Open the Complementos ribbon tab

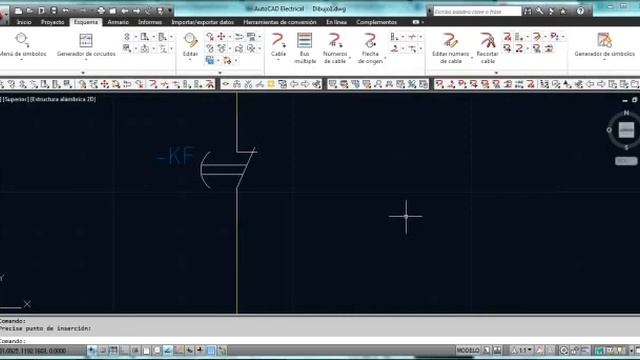[376, 22]
